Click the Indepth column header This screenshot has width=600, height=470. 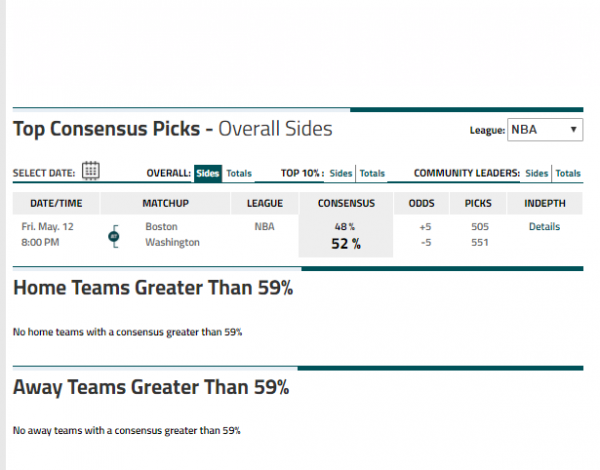(x=545, y=203)
